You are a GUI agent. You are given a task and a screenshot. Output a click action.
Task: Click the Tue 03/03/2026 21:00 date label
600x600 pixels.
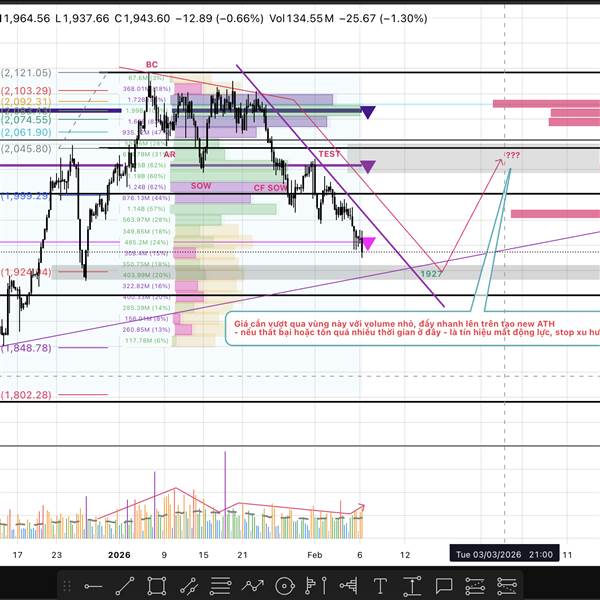pos(504,554)
